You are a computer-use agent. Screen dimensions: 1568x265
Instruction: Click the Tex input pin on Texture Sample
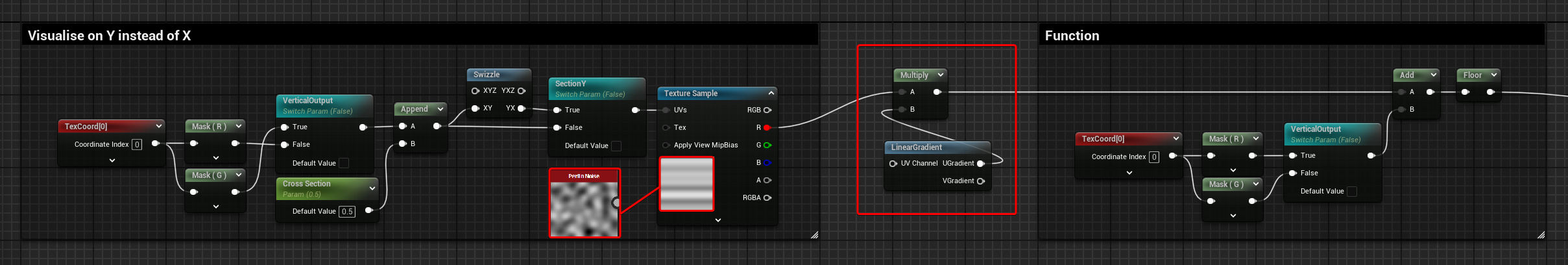point(666,128)
